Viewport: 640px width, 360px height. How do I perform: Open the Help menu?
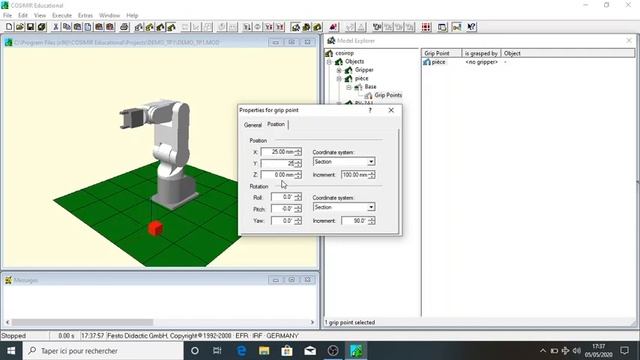click(x=132, y=16)
